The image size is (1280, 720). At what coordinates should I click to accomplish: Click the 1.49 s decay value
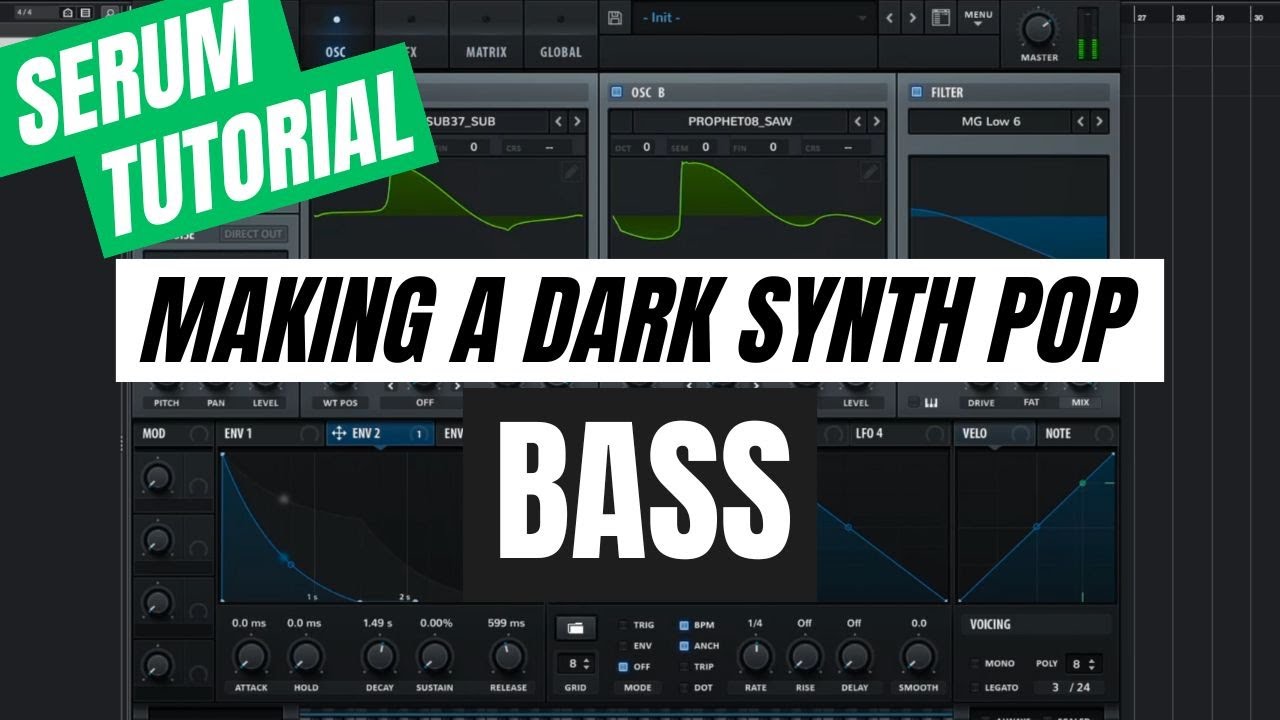pos(378,623)
